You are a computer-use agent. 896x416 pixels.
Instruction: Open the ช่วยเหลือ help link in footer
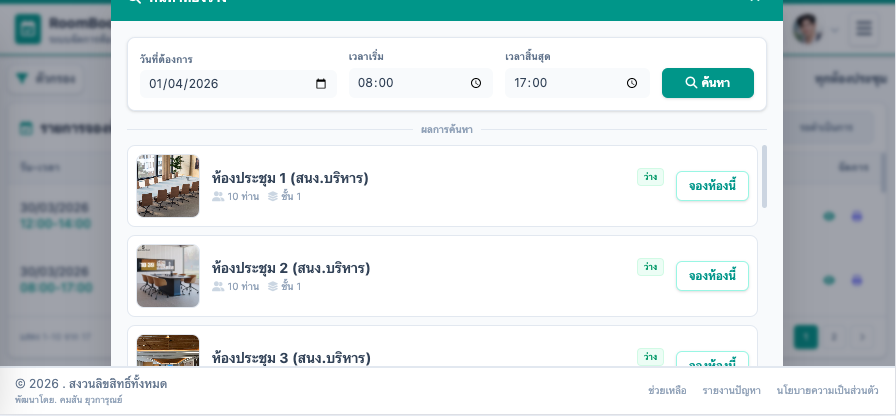coord(667,390)
